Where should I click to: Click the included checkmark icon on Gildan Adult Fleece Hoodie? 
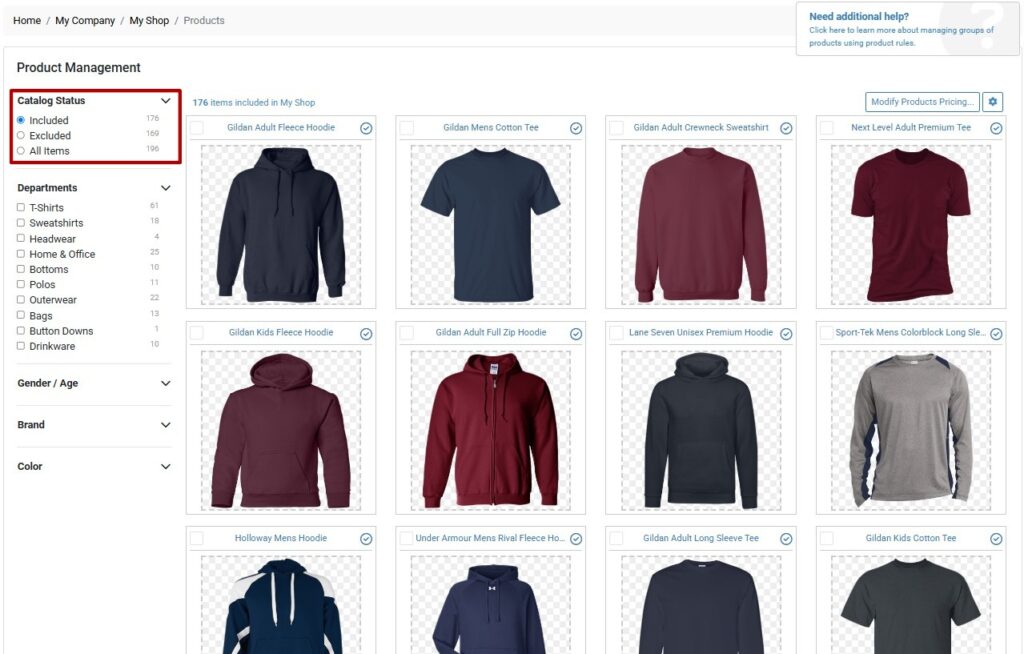(366, 128)
